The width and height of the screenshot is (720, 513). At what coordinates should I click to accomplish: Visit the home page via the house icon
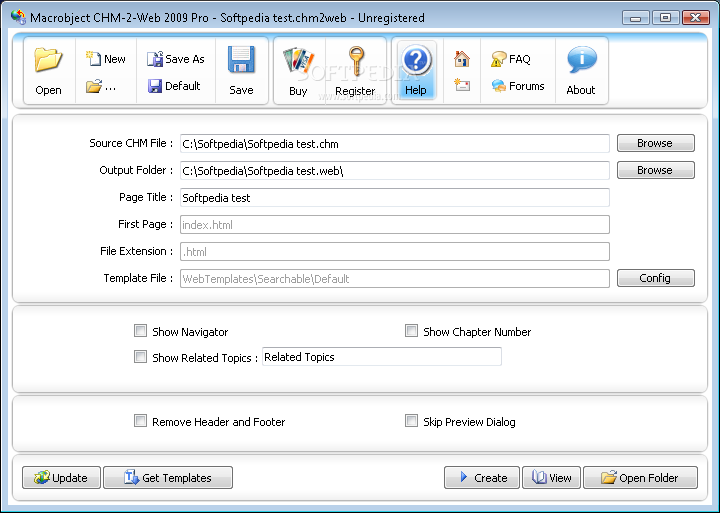point(461,59)
